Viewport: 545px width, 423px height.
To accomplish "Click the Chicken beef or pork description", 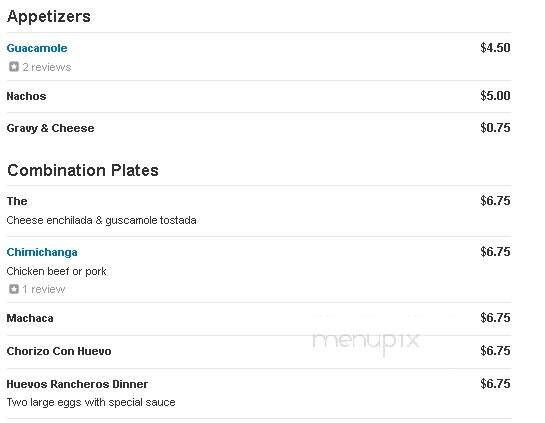I will tap(56, 271).
